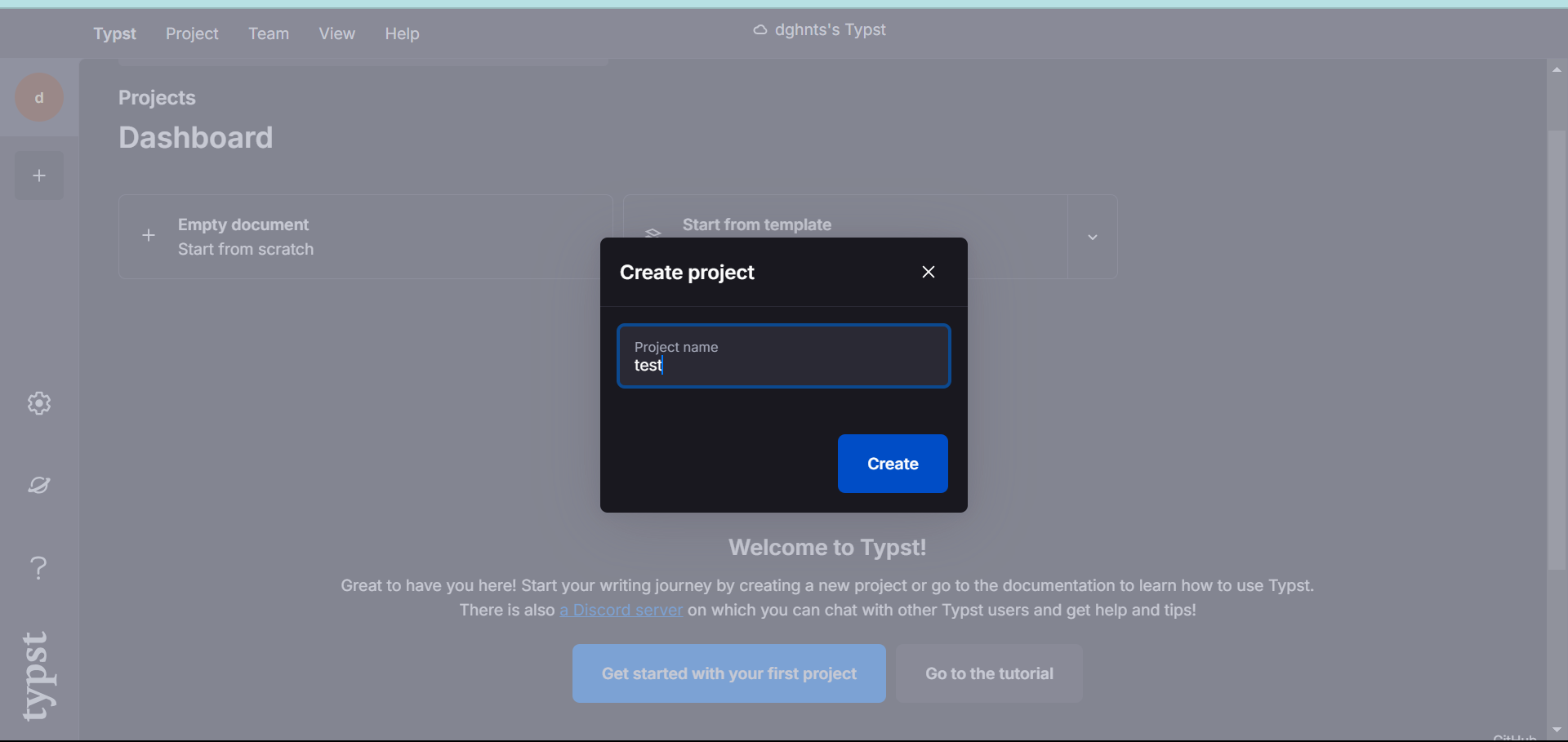Click the scrollbar up arrow
The height and width of the screenshot is (742, 1568).
point(1557,69)
